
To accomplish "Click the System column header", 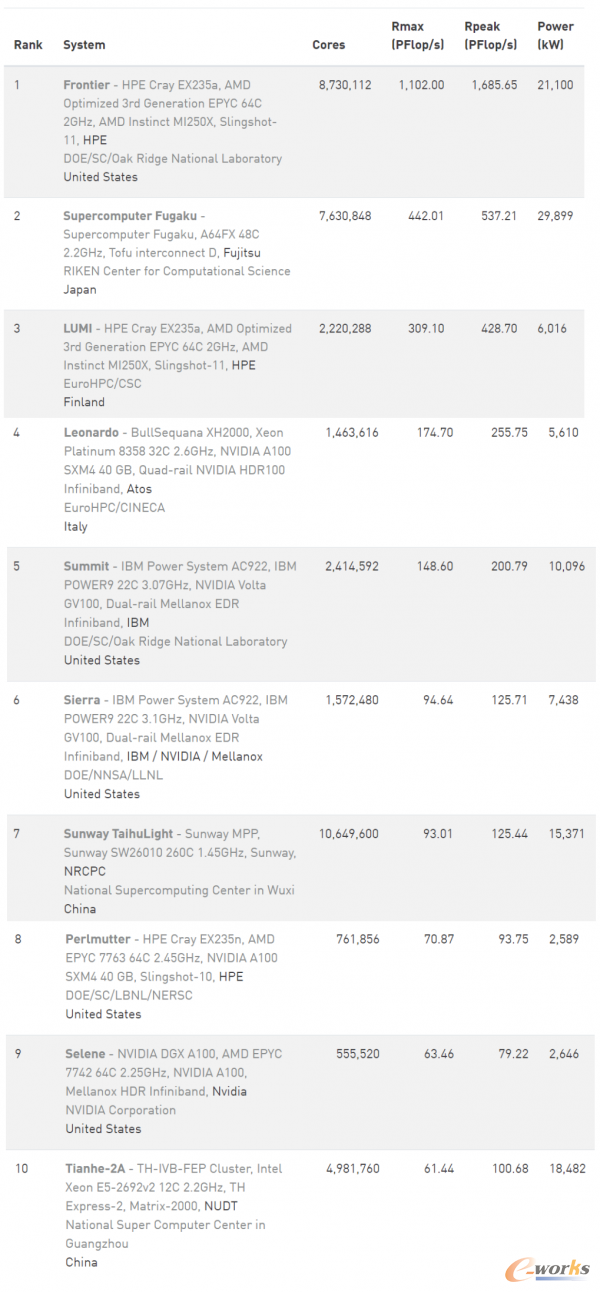I will [x=84, y=45].
